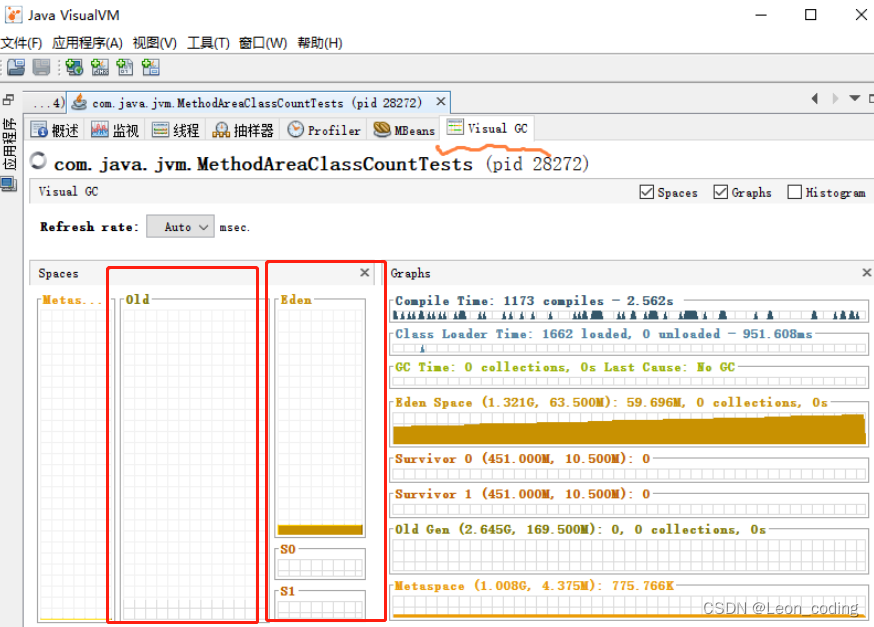
Task: Switch to the 线程 threads tab
Action: [176, 130]
